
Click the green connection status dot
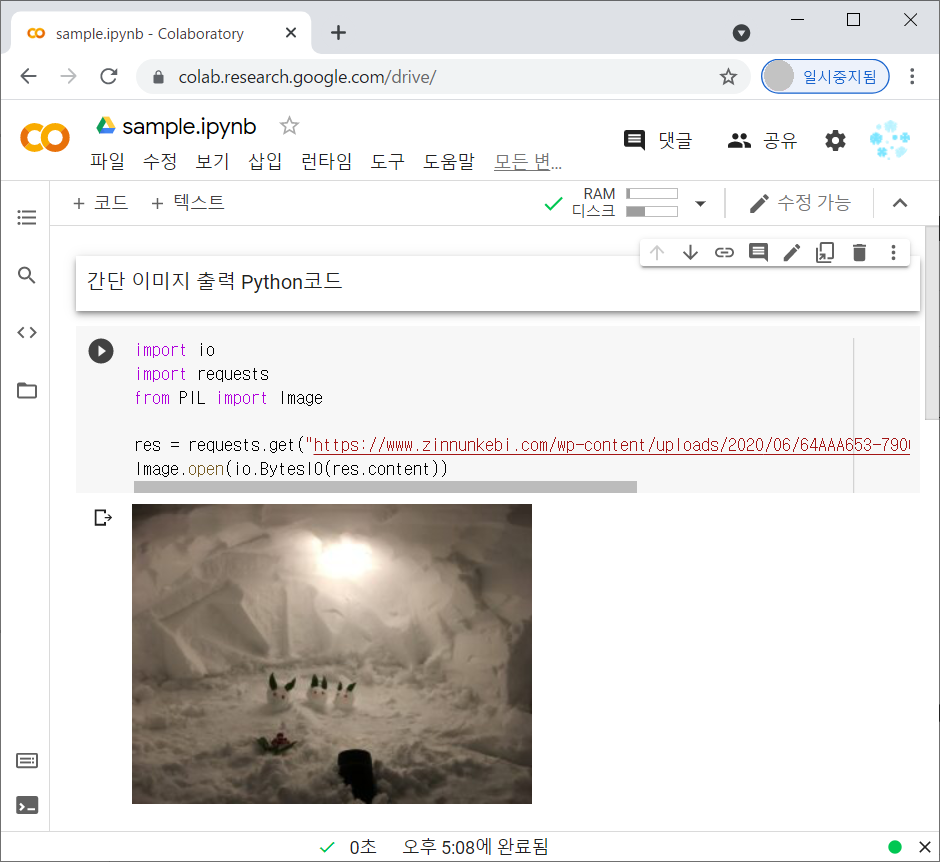tap(895, 847)
